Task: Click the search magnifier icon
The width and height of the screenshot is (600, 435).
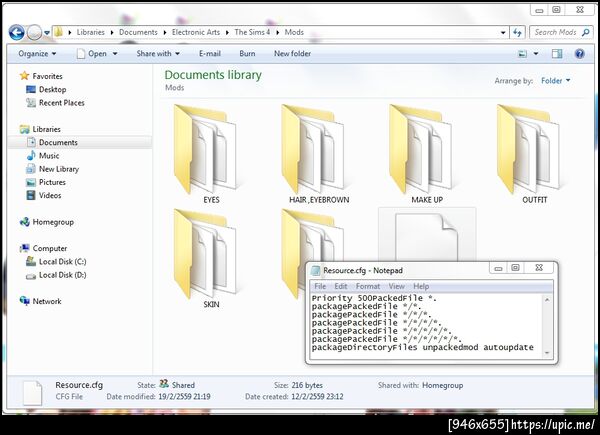Action: [x=585, y=33]
